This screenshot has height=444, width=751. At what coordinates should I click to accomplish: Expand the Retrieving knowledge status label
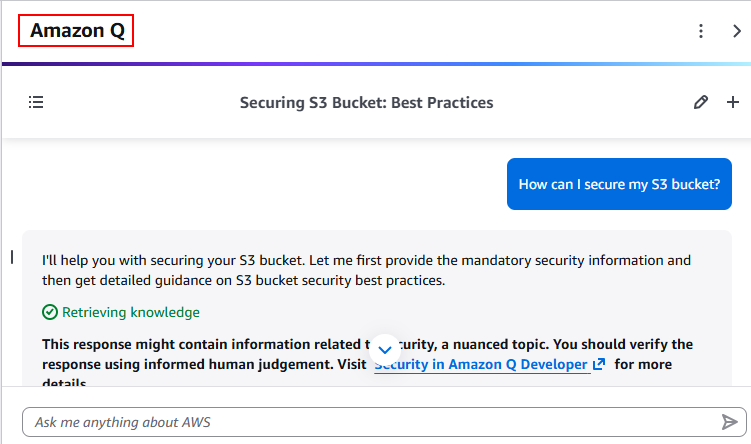pos(130,312)
